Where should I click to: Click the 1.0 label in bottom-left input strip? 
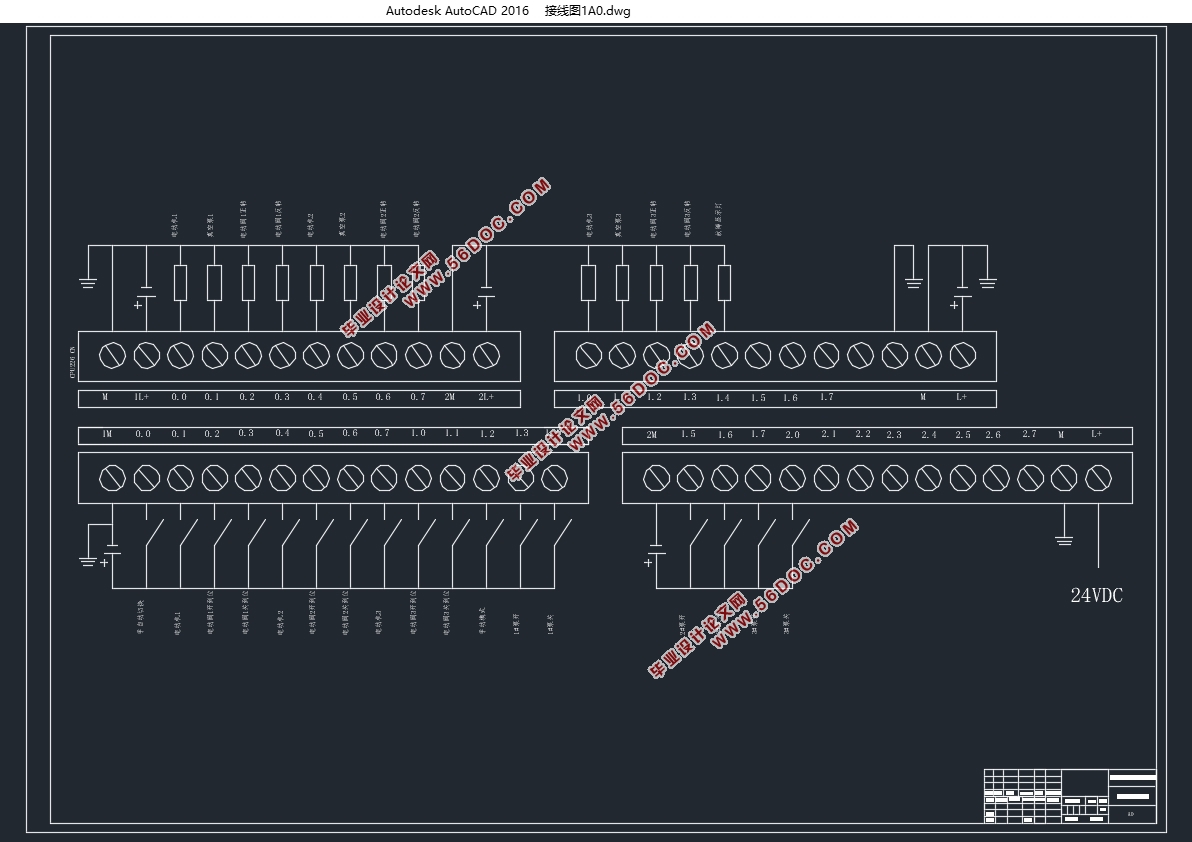(418, 434)
